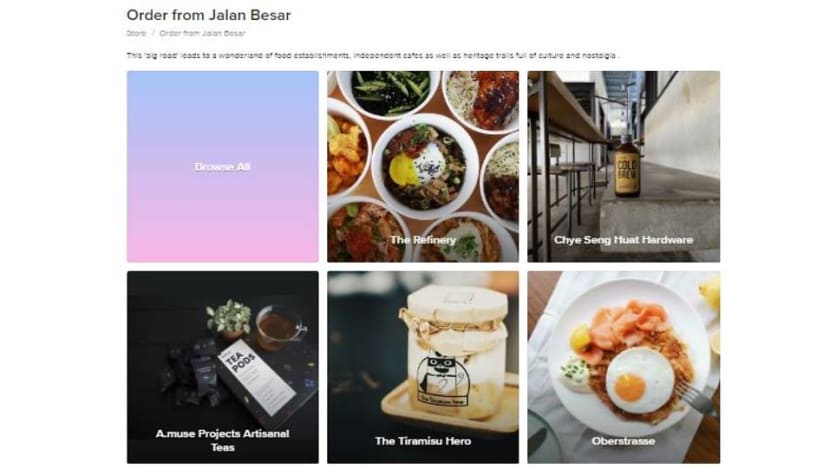Viewport: 830px width, 468px height.
Task: Click the Order from Jalan Besar breadcrumb
Action: pyautogui.click(x=202, y=33)
